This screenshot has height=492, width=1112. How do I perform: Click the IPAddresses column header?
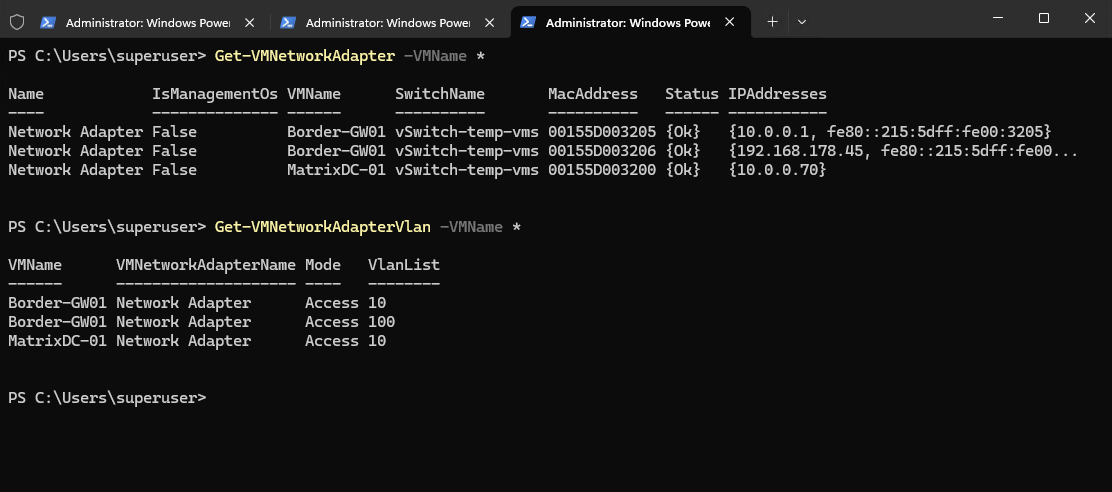point(777,94)
